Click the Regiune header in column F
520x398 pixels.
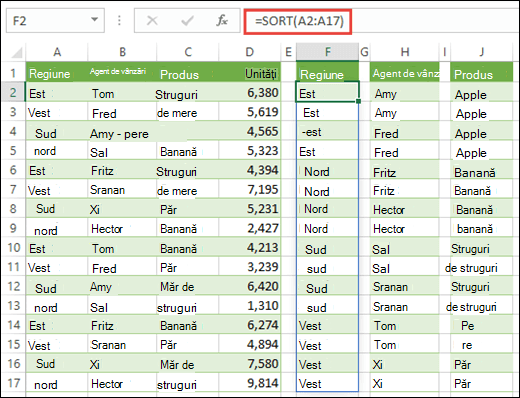(328, 72)
